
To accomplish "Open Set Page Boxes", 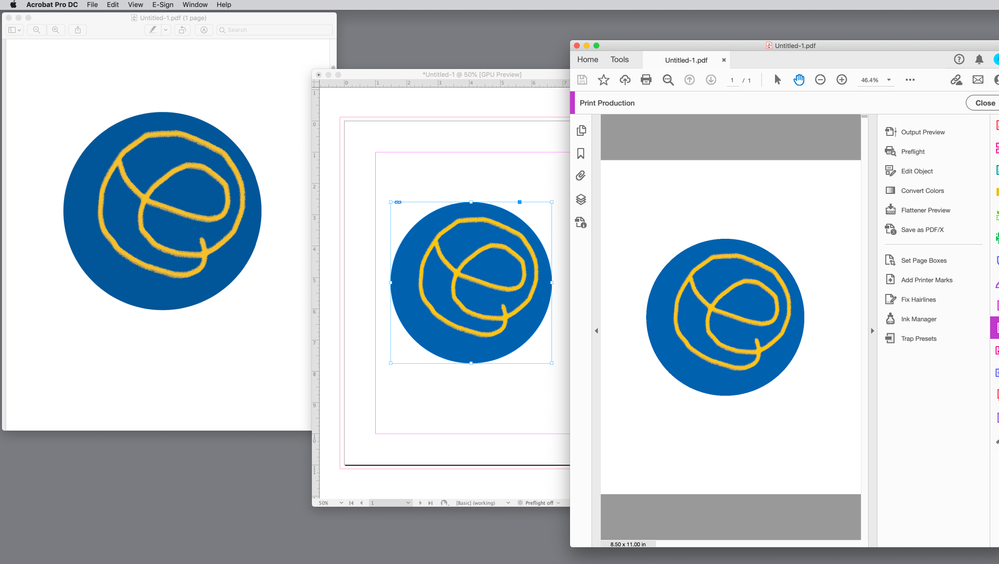I will tap(916, 260).
